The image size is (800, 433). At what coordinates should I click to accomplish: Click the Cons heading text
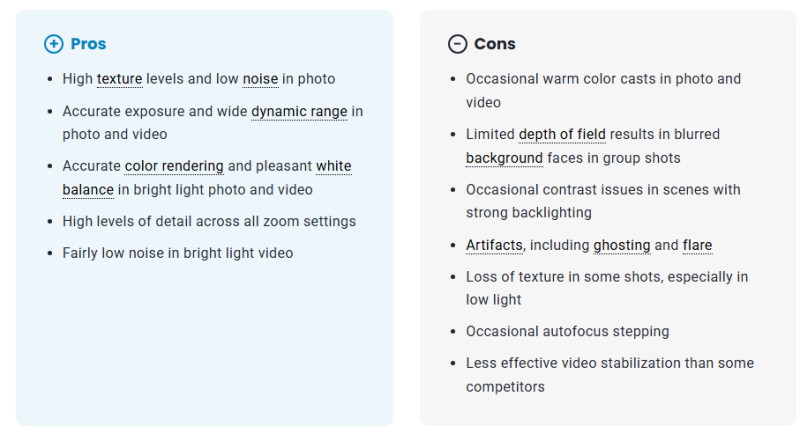pyautogui.click(x=494, y=44)
